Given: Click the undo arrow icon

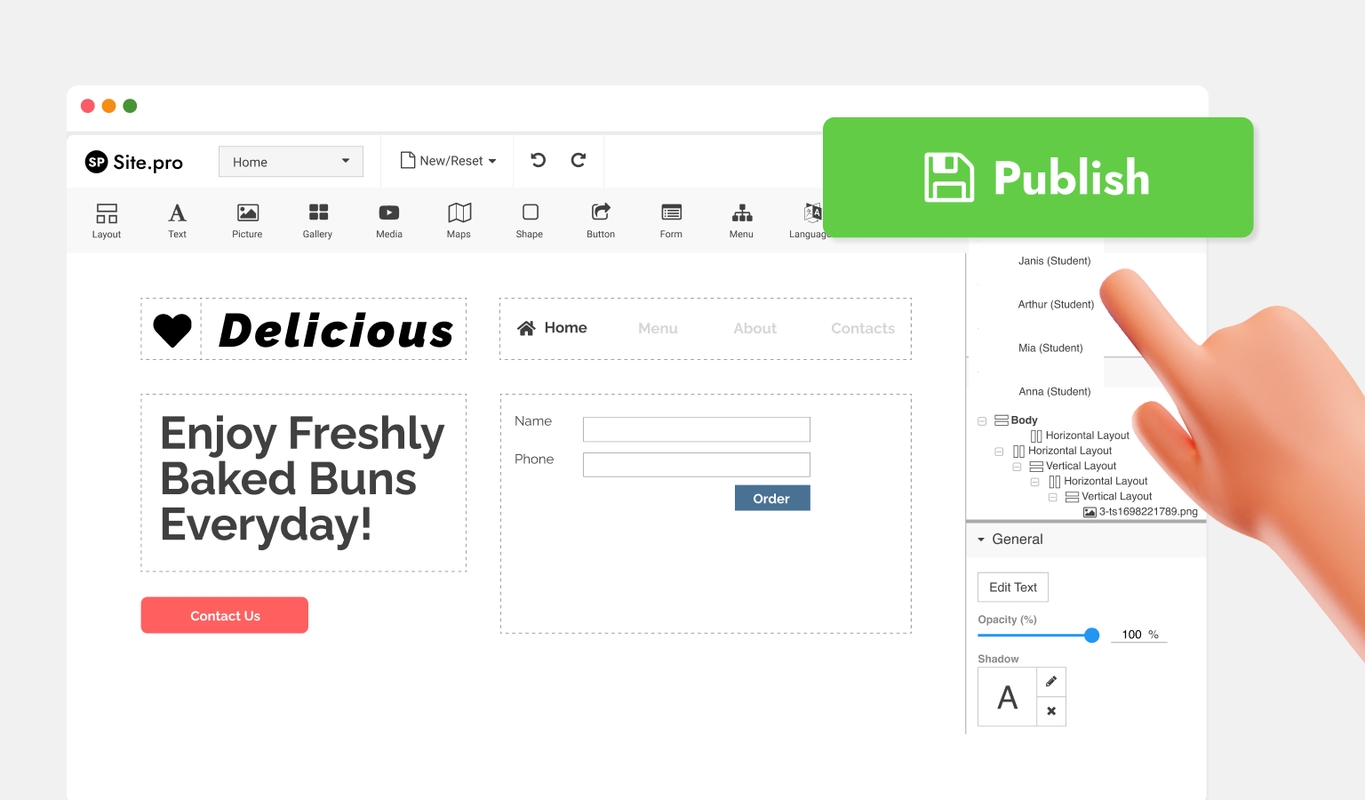Looking at the screenshot, I should pos(538,161).
